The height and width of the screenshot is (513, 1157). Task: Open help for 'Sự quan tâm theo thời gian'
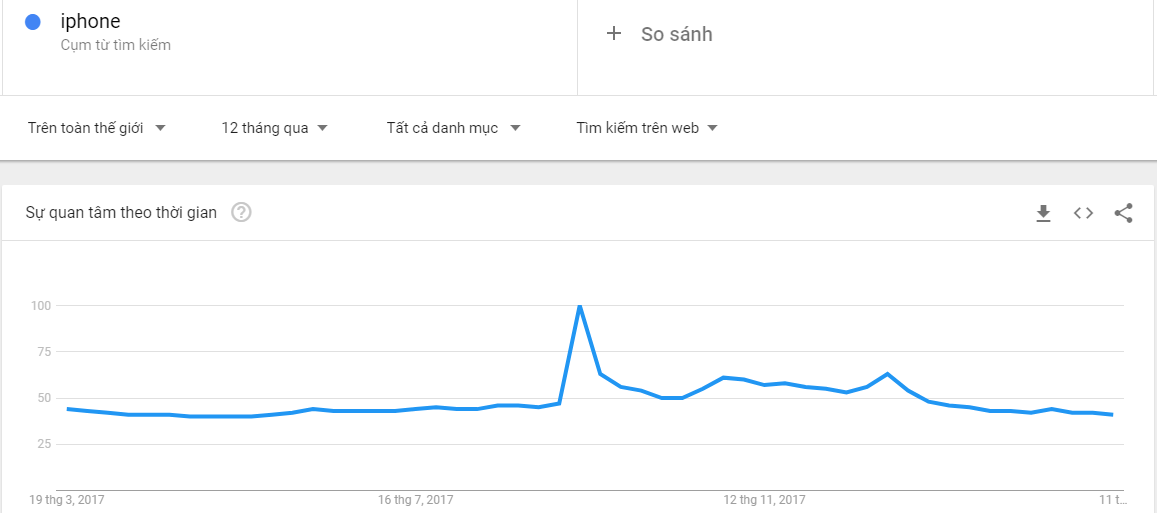241,212
